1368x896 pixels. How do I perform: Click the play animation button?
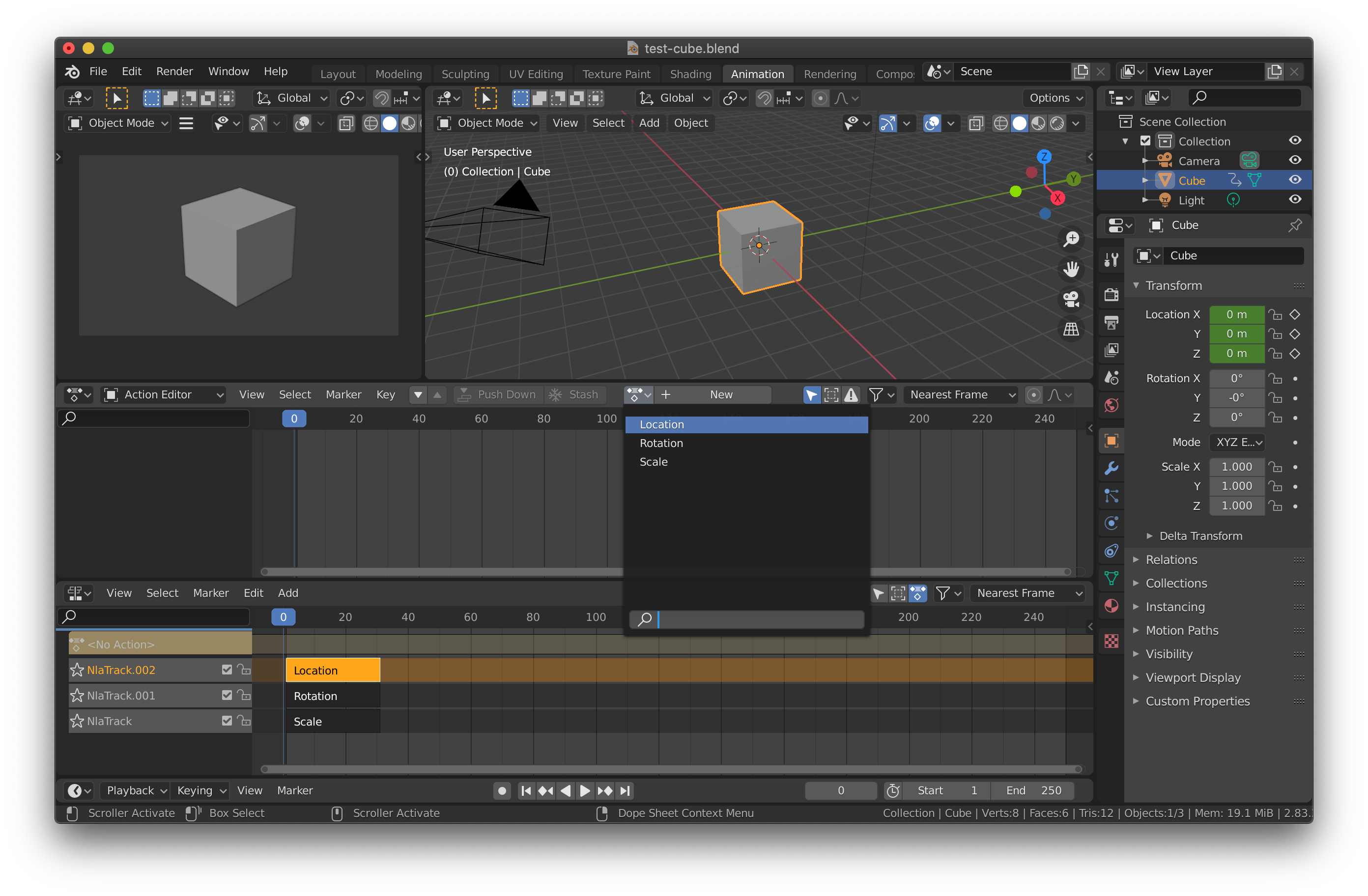pyautogui.click(x=585, y=791)
